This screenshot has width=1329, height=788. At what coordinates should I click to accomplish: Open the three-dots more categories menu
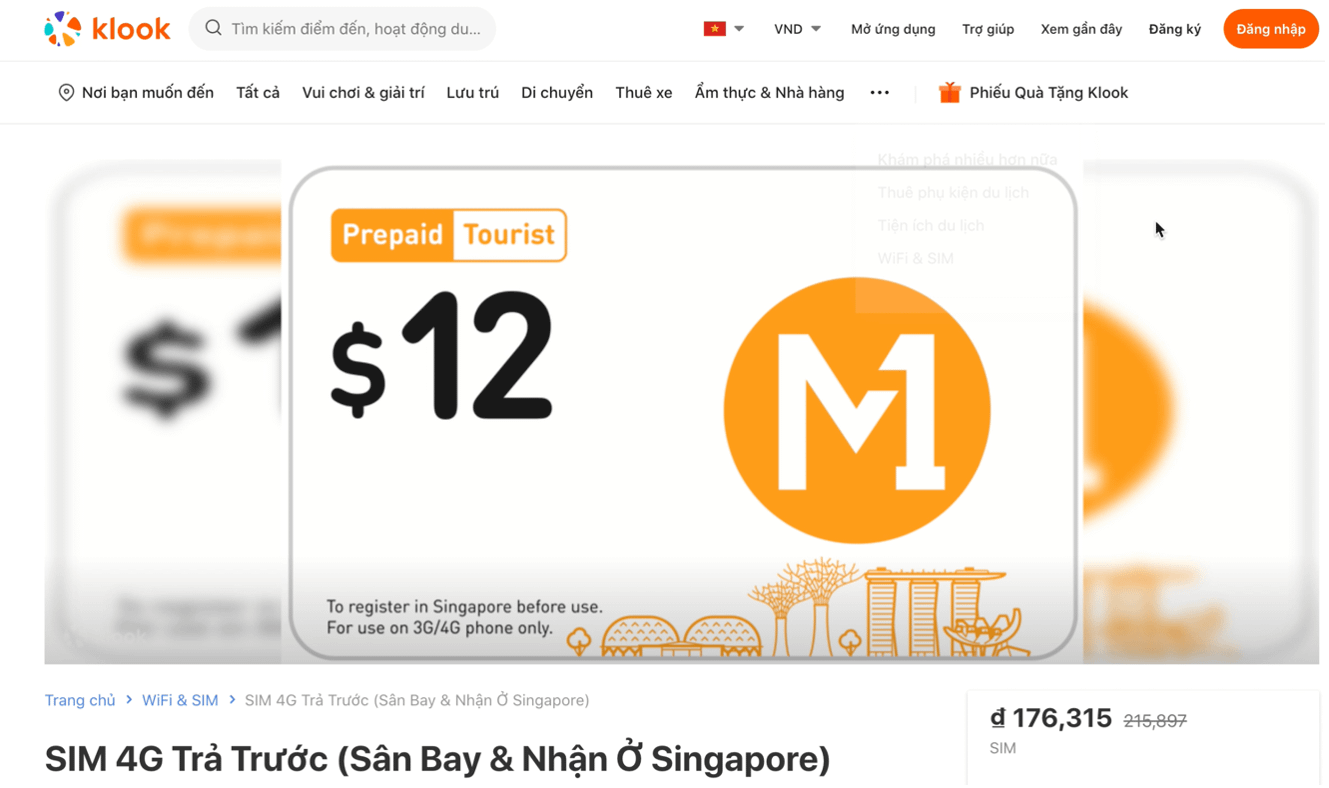879,92
